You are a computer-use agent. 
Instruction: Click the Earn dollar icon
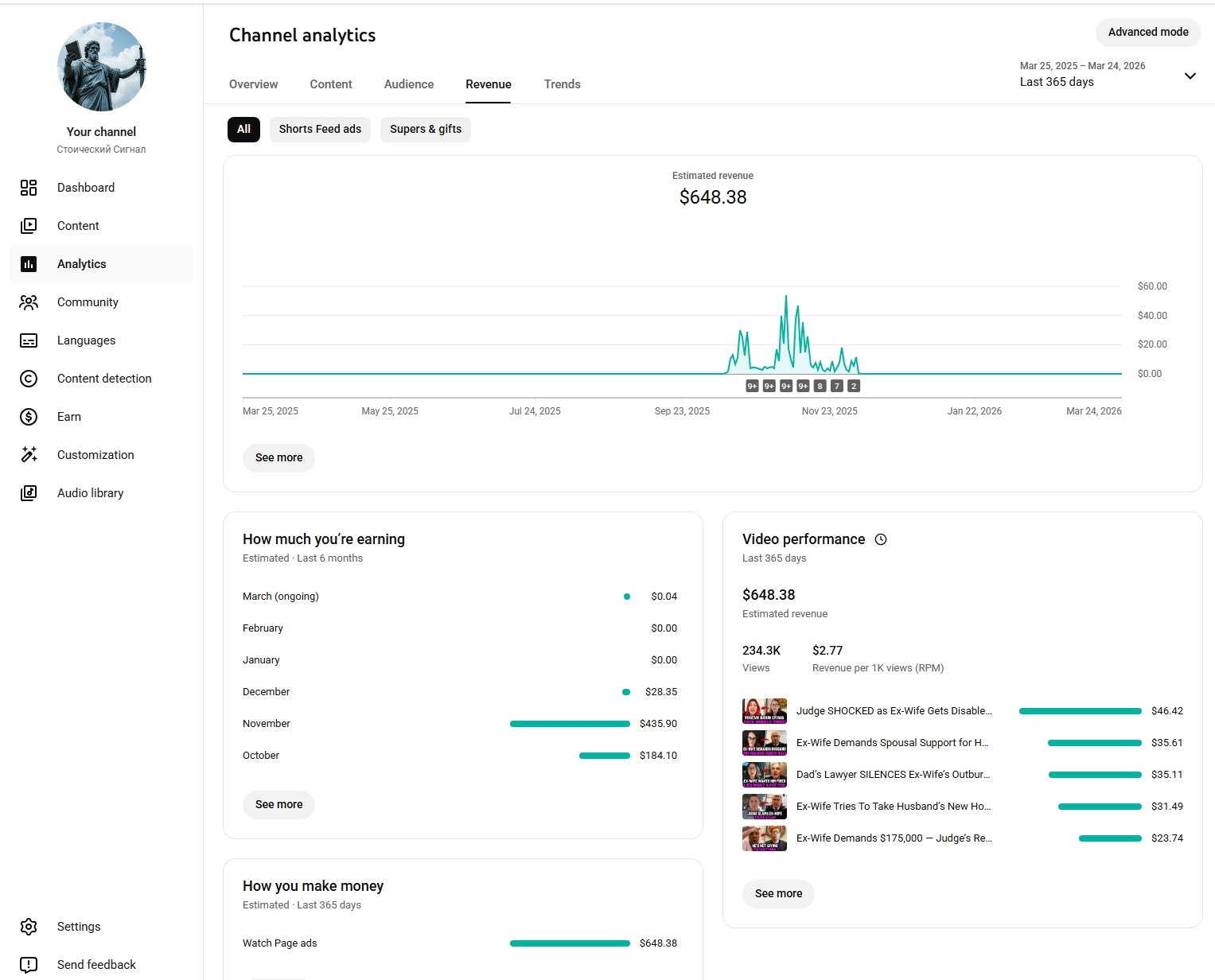tap(29, 417)
